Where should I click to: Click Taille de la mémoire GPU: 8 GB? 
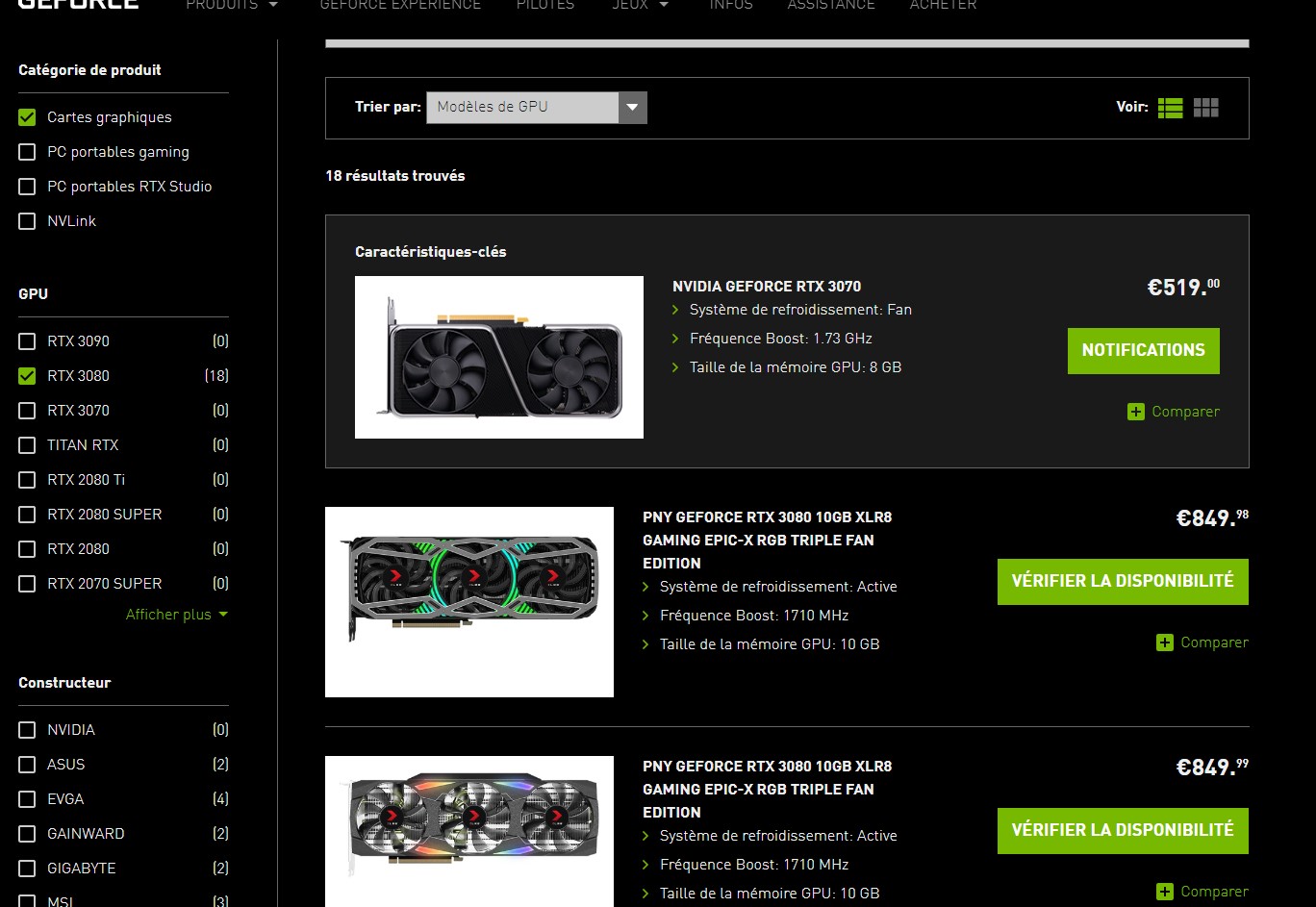click(796, 367)
